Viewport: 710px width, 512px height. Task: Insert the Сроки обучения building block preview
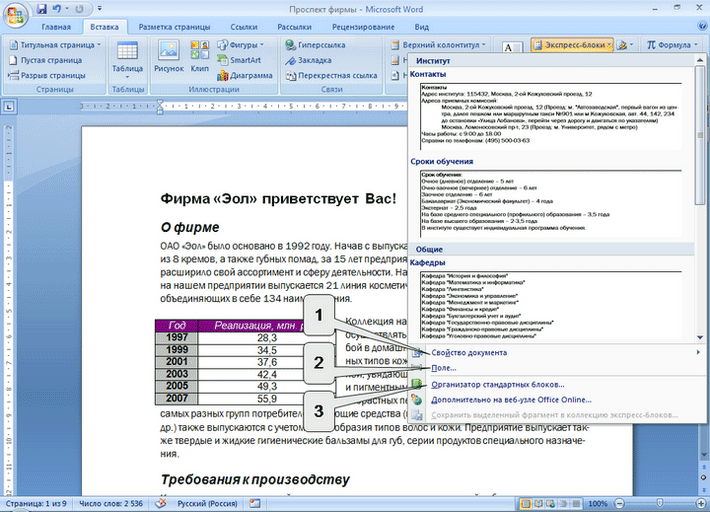(551, 203)
